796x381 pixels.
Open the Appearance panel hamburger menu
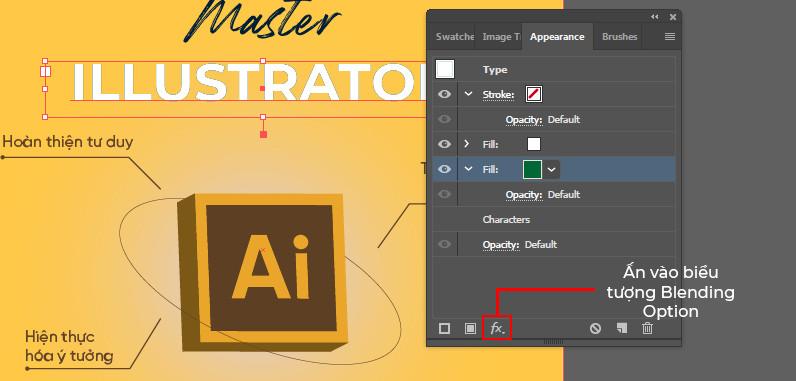[x=670, y=37]
